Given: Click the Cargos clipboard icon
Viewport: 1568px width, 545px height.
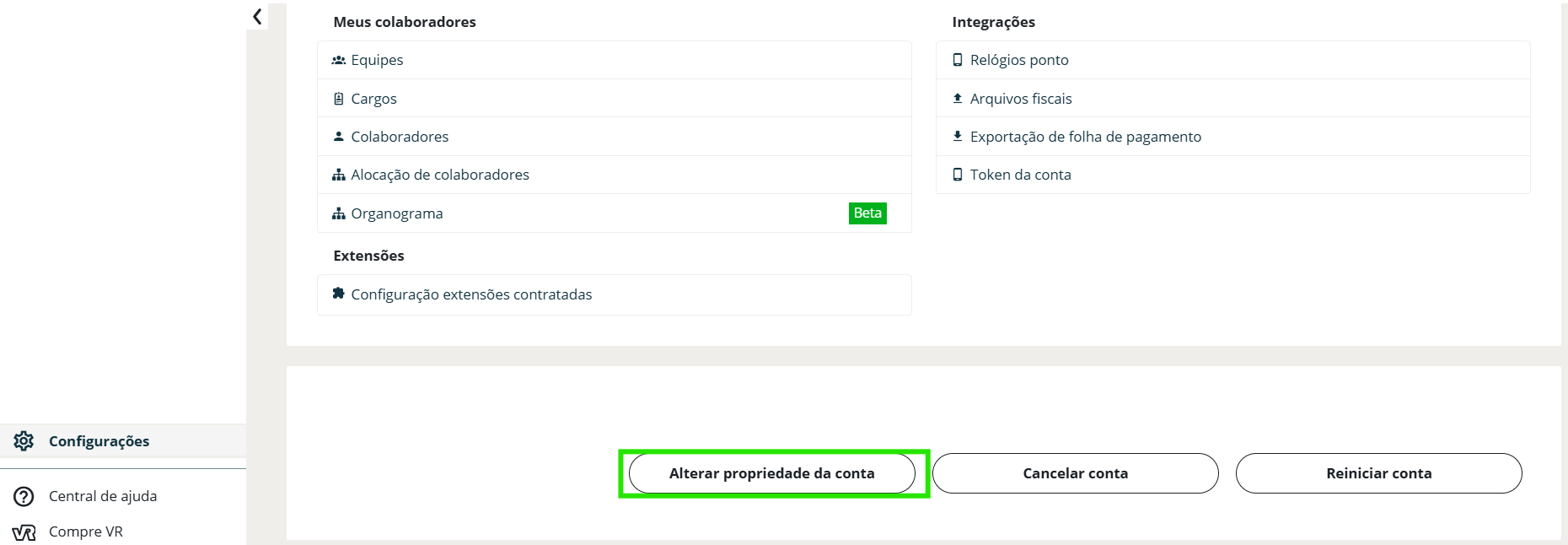Looking at the screenshot, I should [338, 99].
